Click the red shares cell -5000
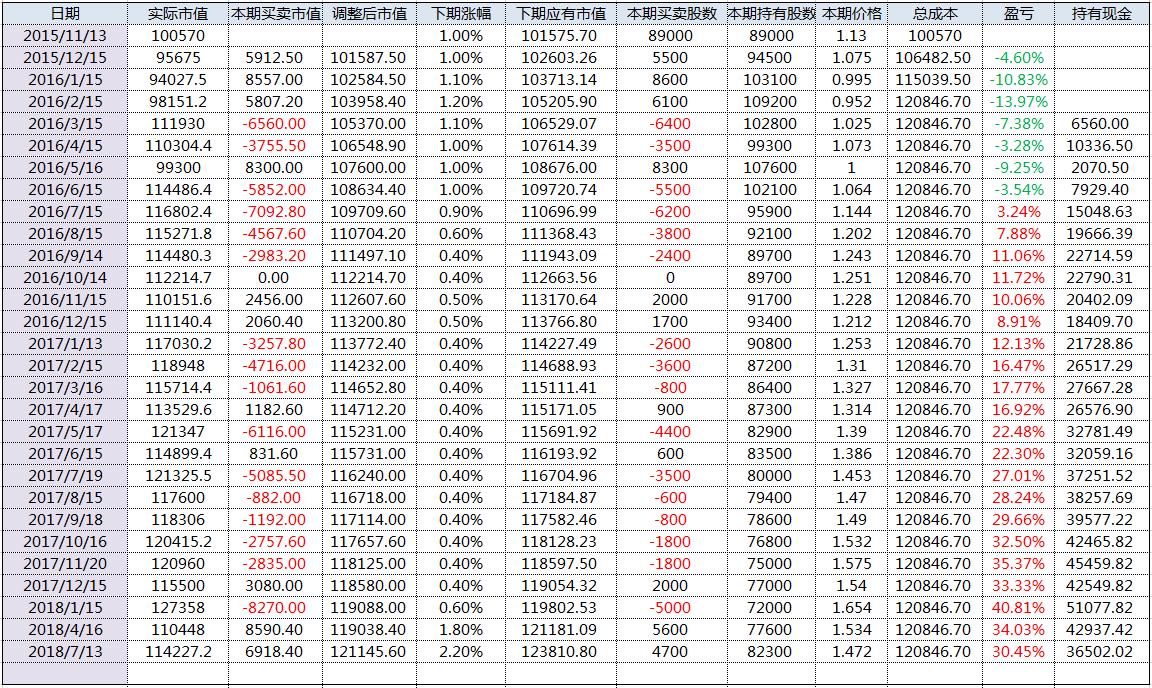The height and width of the screenshot is (688, 1152). click(x=672, y=608)
